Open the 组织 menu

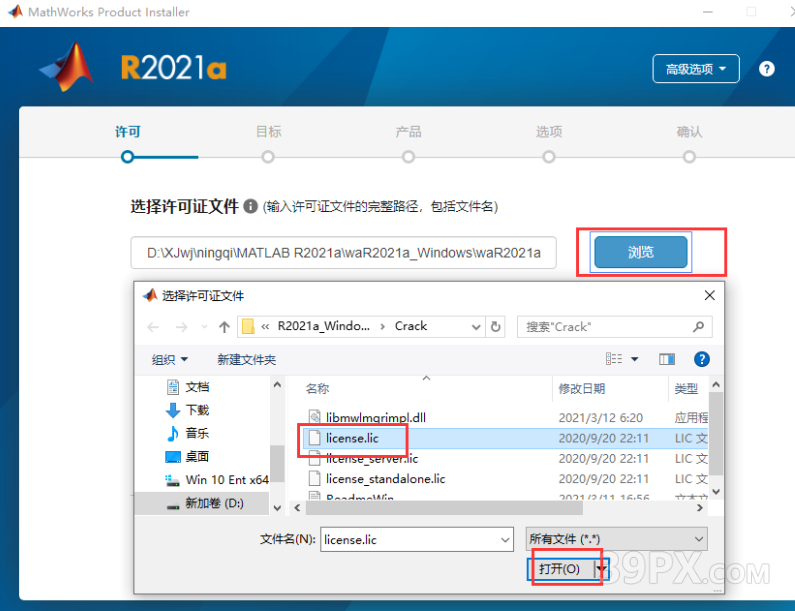click(x=170, y=360)
